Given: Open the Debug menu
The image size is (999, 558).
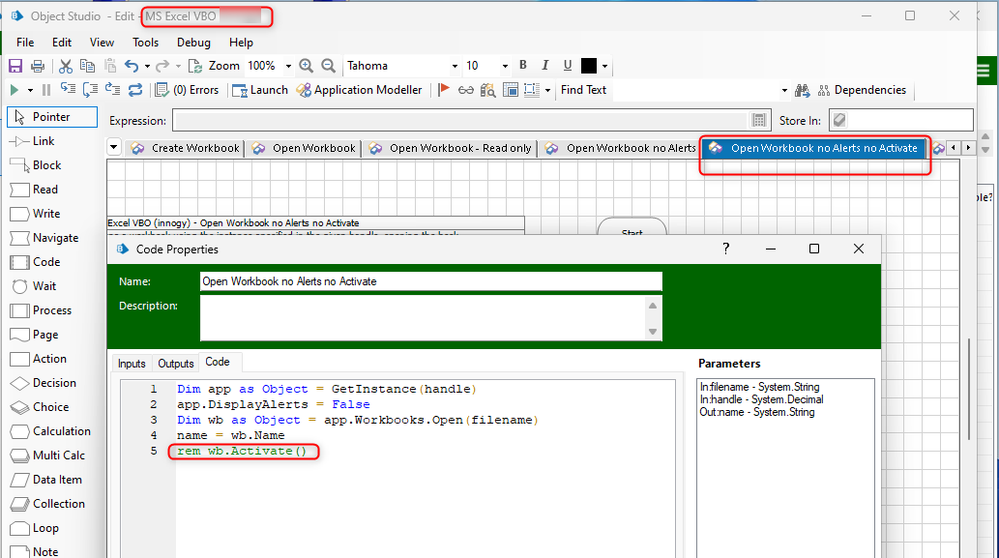Looking at the screenshot, I should (194, 42).
